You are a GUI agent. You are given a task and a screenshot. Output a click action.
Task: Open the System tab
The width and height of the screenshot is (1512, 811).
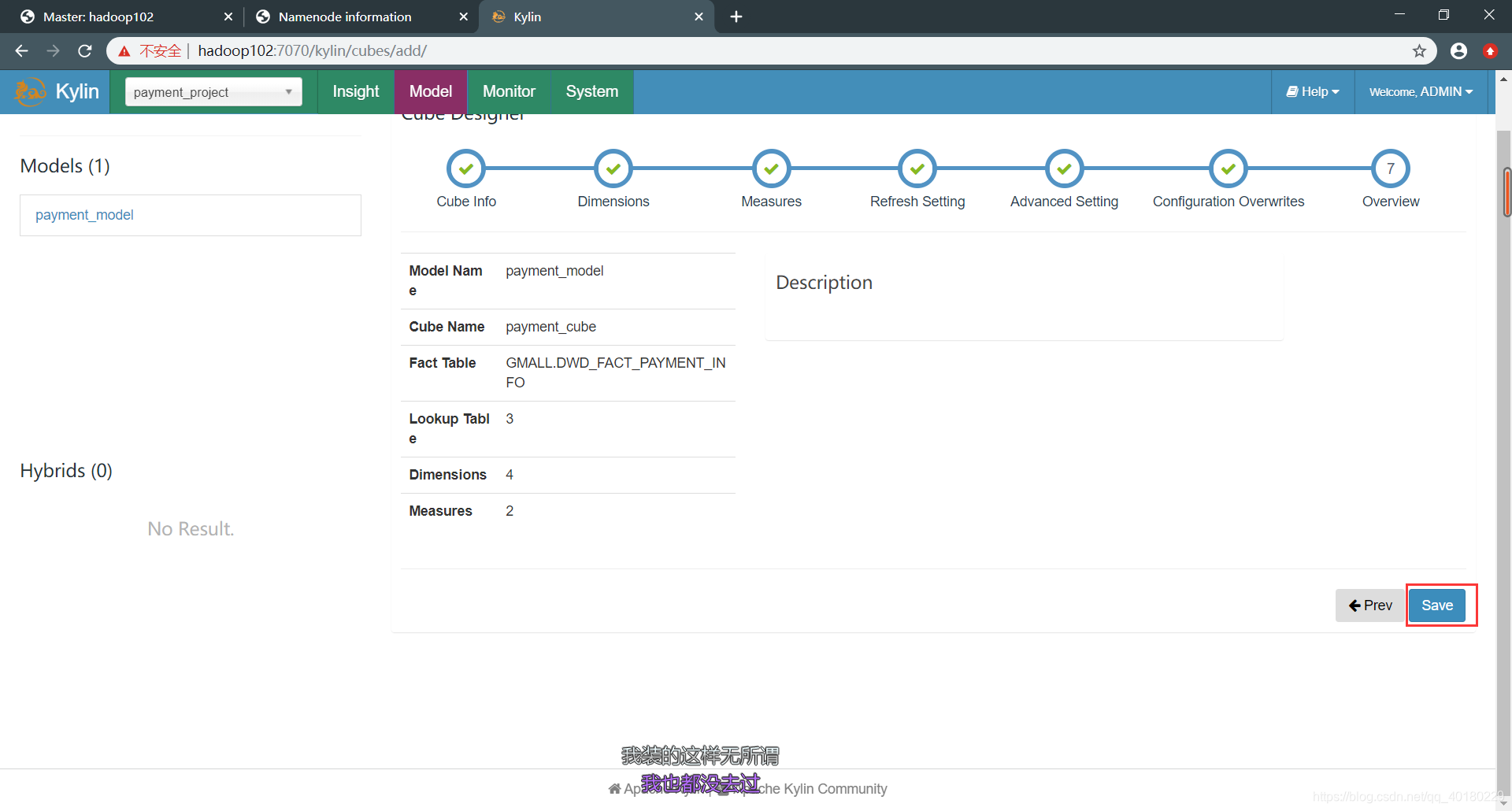pos(592,92)
